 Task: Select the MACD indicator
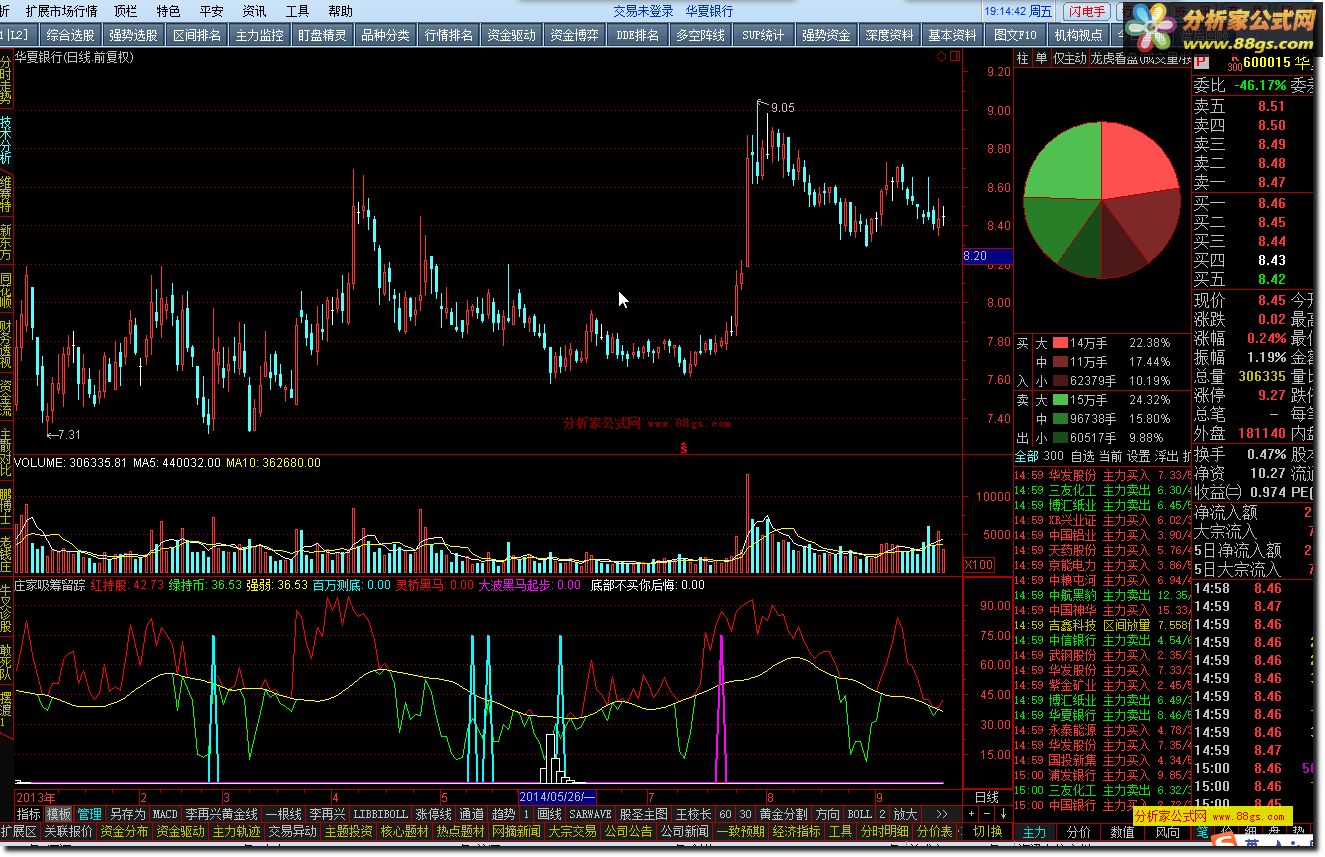165,814
